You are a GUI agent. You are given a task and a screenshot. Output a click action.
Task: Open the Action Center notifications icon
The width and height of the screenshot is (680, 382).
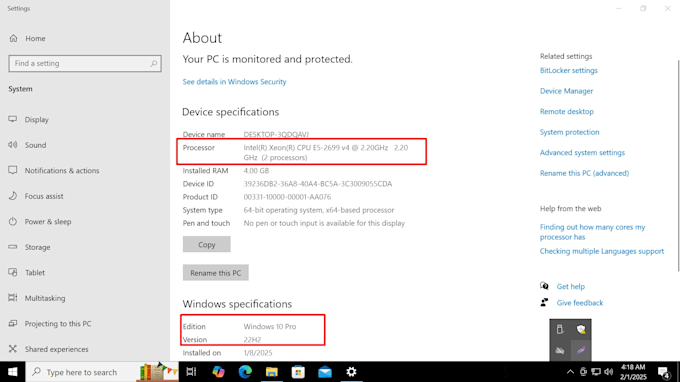[x=664, y=372]
